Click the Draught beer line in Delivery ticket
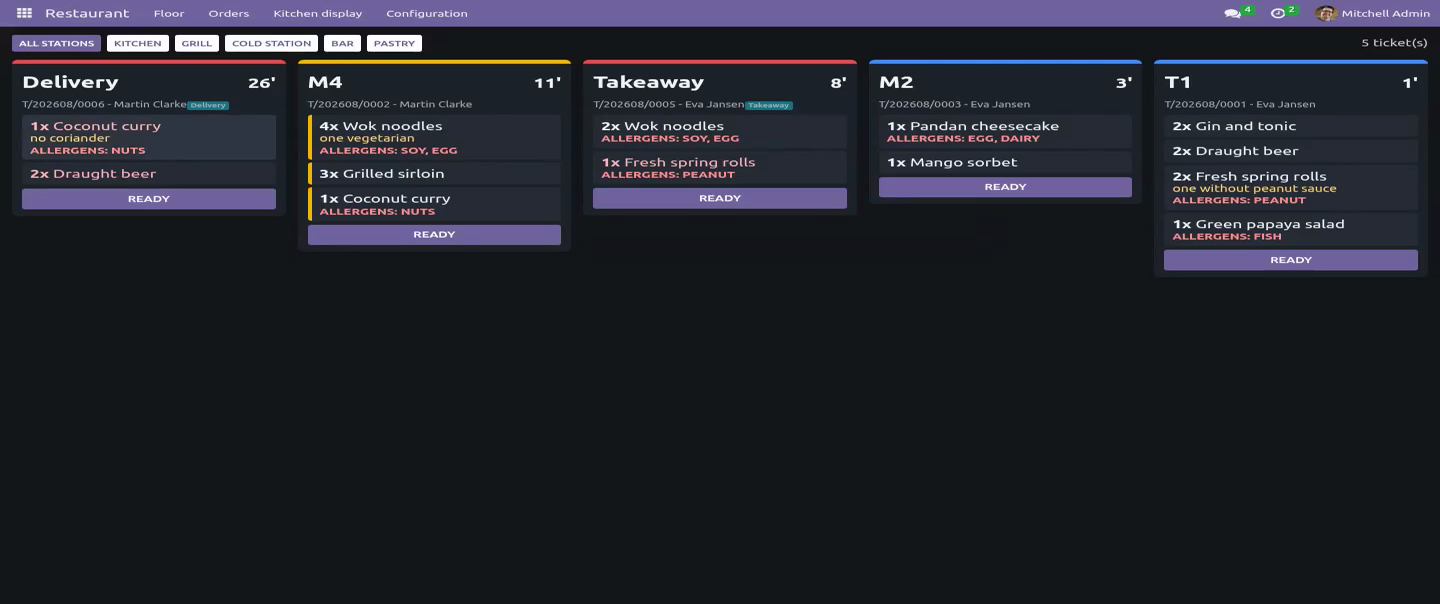1440x604 pixels. [149, 174]
